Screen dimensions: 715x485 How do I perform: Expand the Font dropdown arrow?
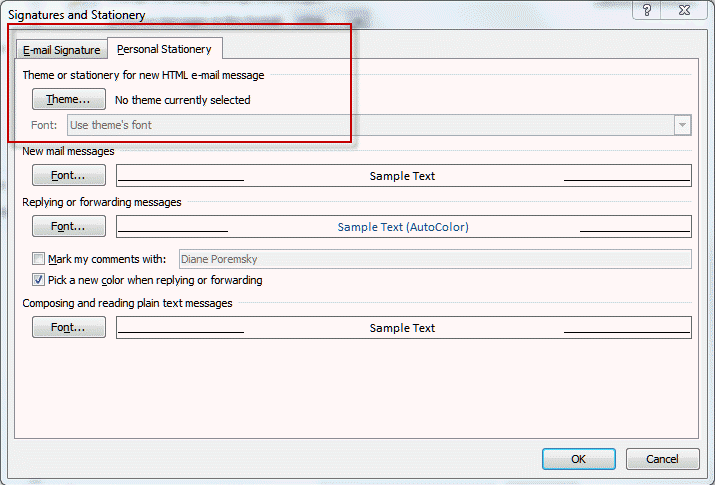click(682, 125)
